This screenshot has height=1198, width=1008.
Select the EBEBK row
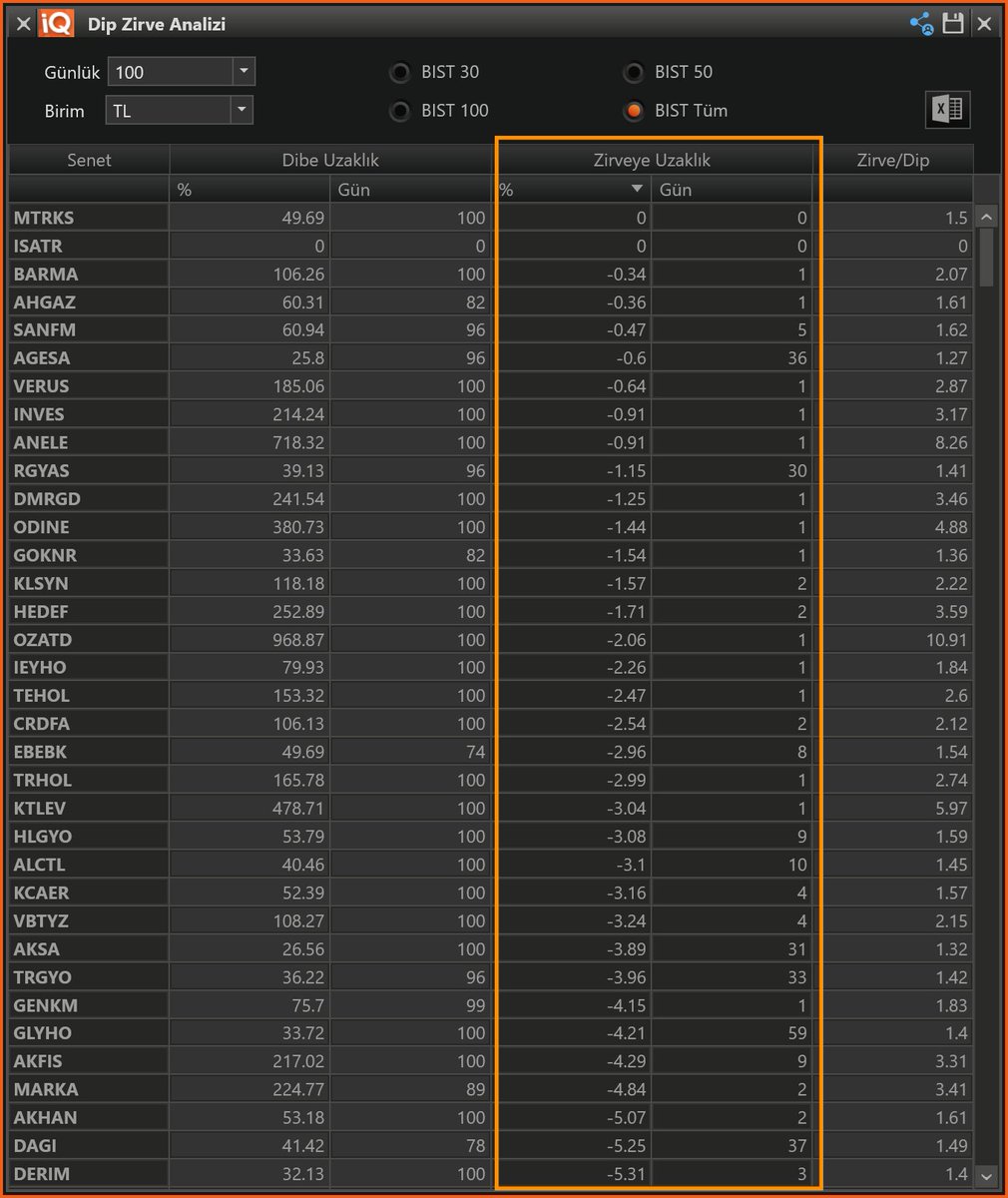(491, 752)
